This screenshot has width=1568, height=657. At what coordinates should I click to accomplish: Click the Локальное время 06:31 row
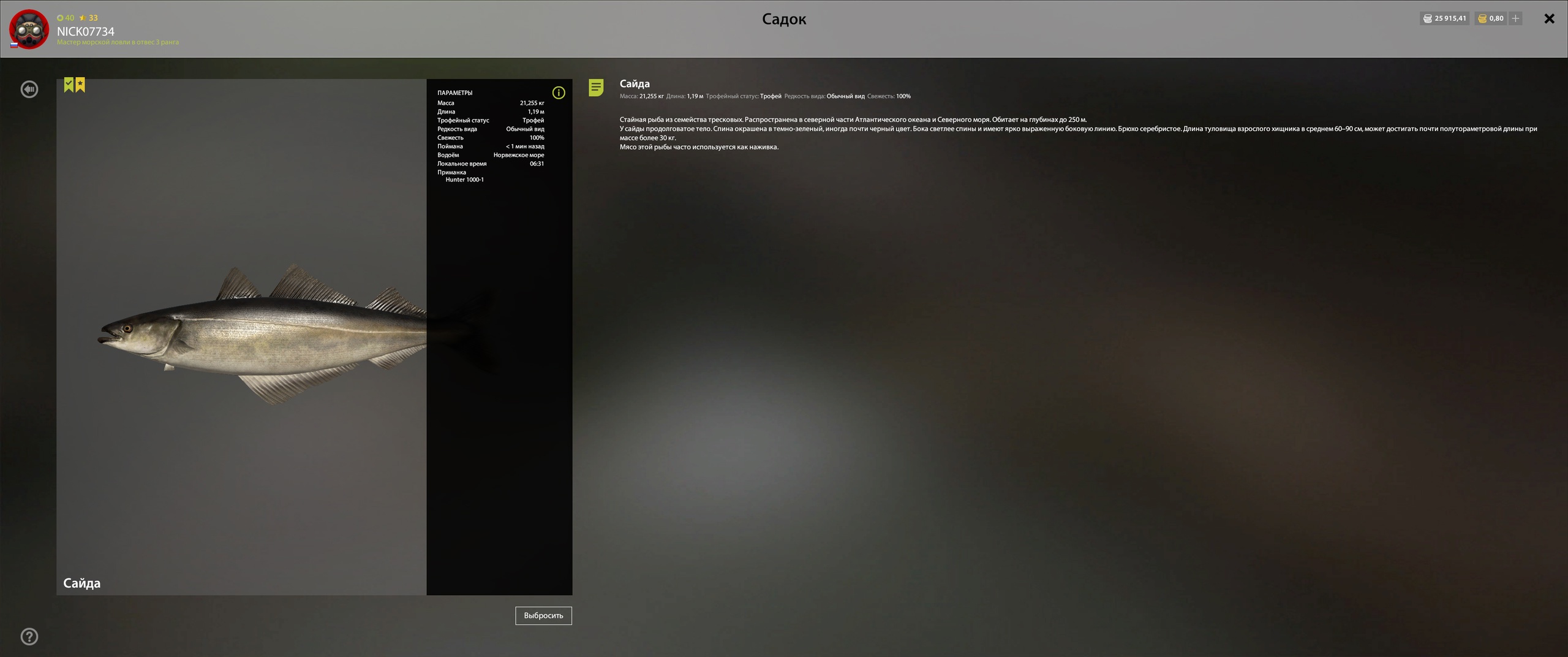tap(491, 164)
